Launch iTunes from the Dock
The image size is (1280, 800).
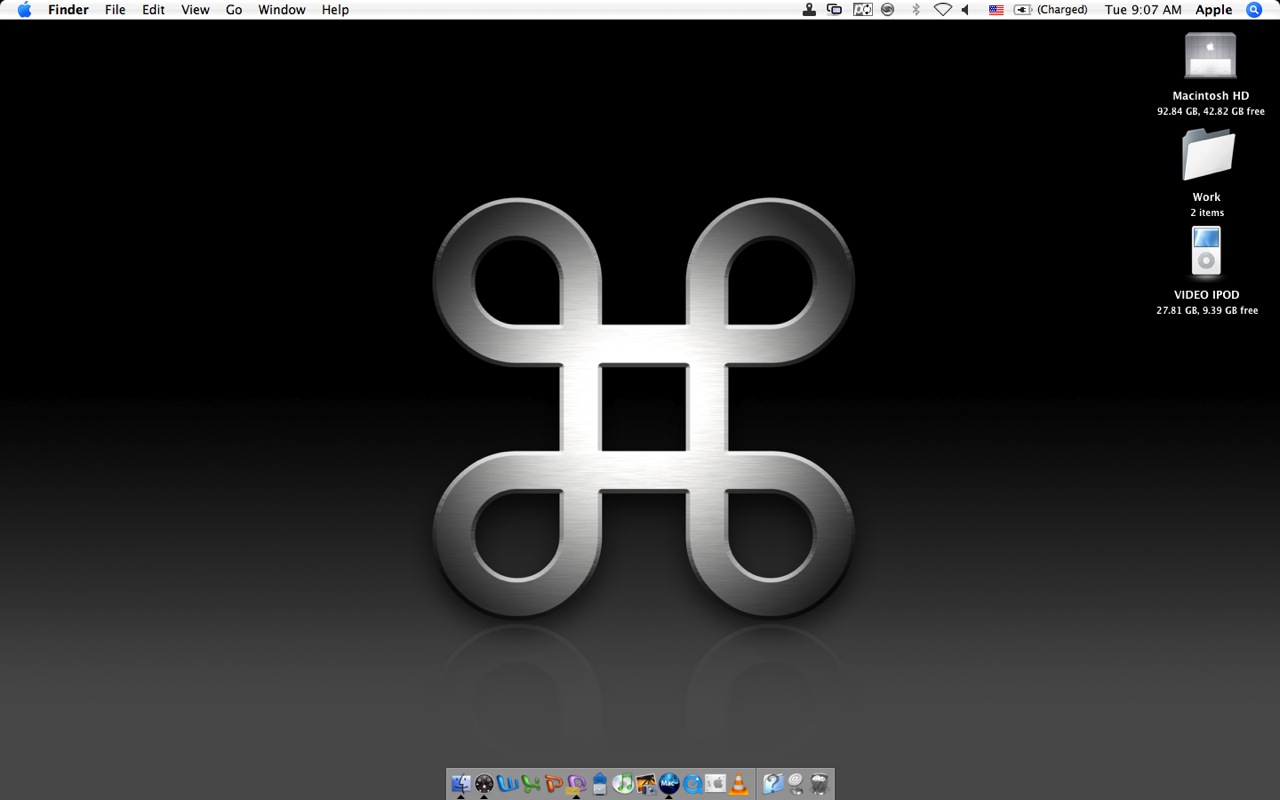(623, 784)
